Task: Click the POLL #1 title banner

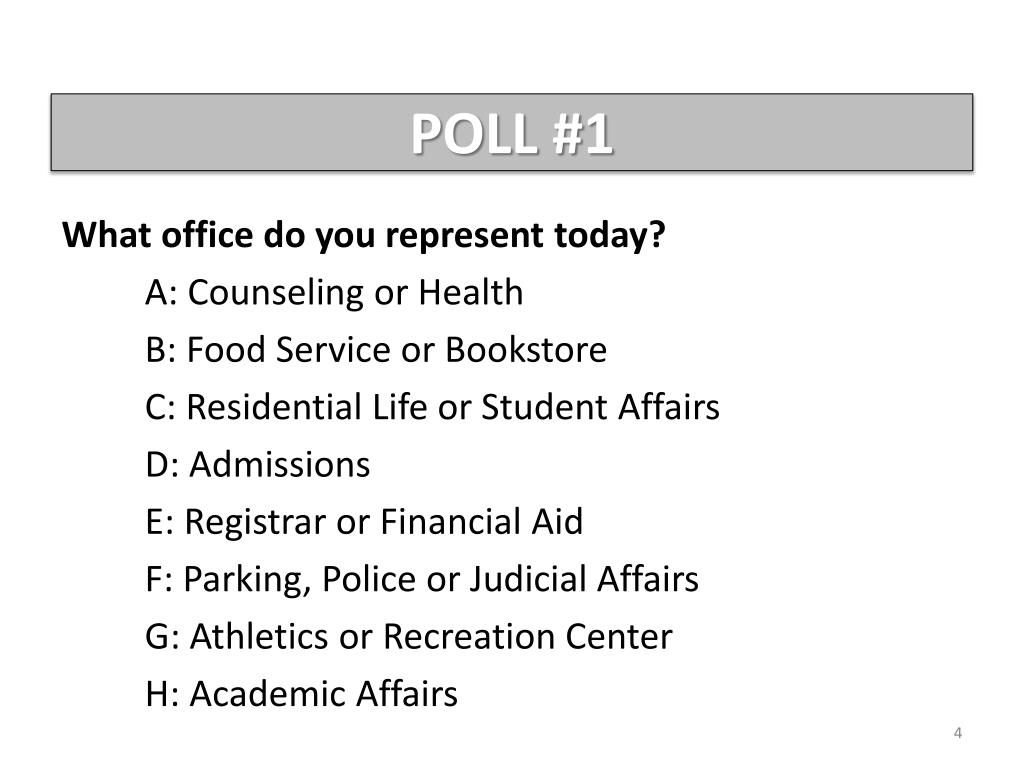Action: click(511, 133)
